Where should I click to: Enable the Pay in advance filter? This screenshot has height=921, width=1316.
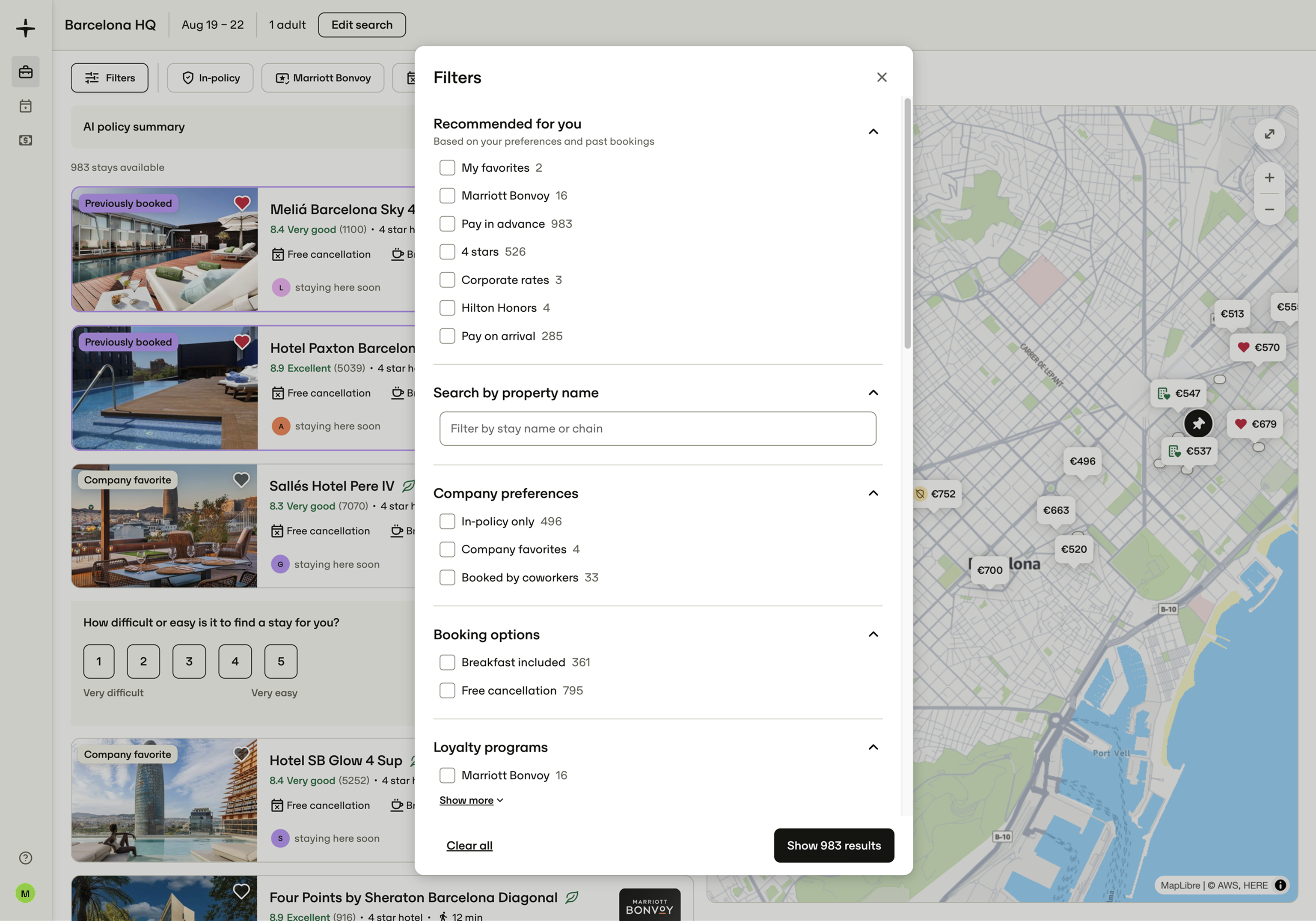click(447, 224)
